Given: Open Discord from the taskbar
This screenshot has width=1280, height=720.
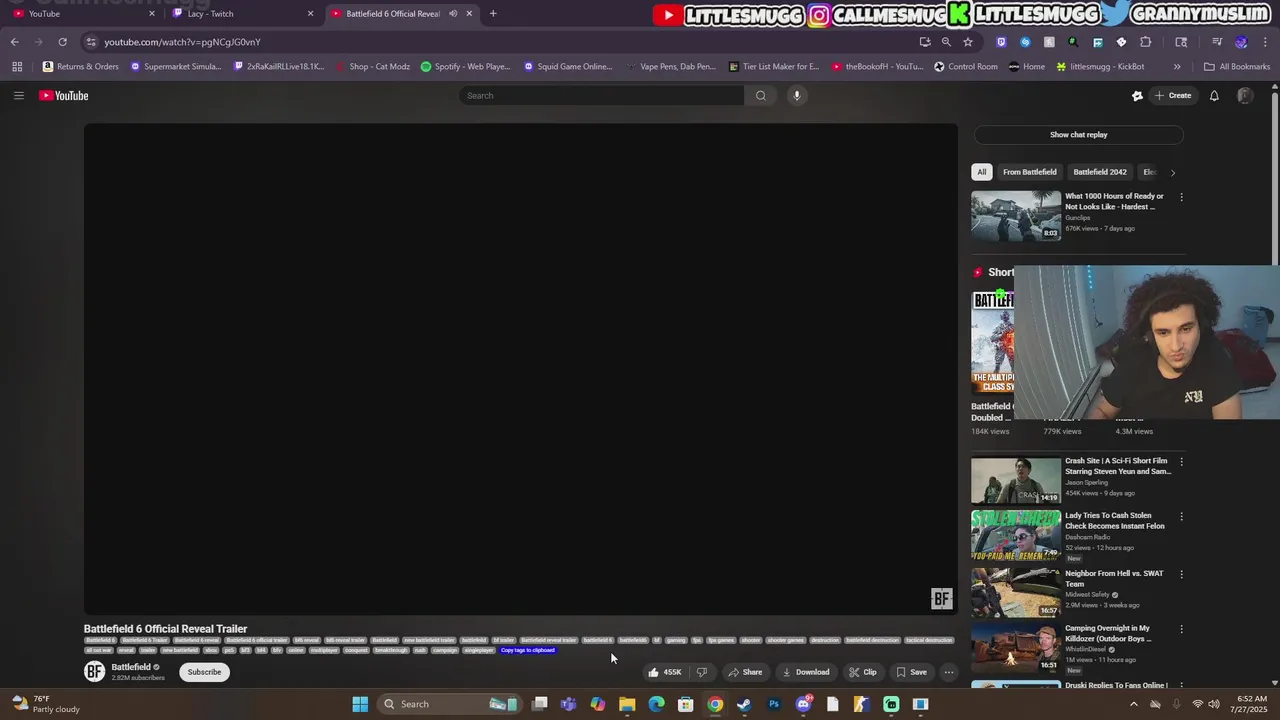Looking at the screenshot, I should [x=803, y=704].
